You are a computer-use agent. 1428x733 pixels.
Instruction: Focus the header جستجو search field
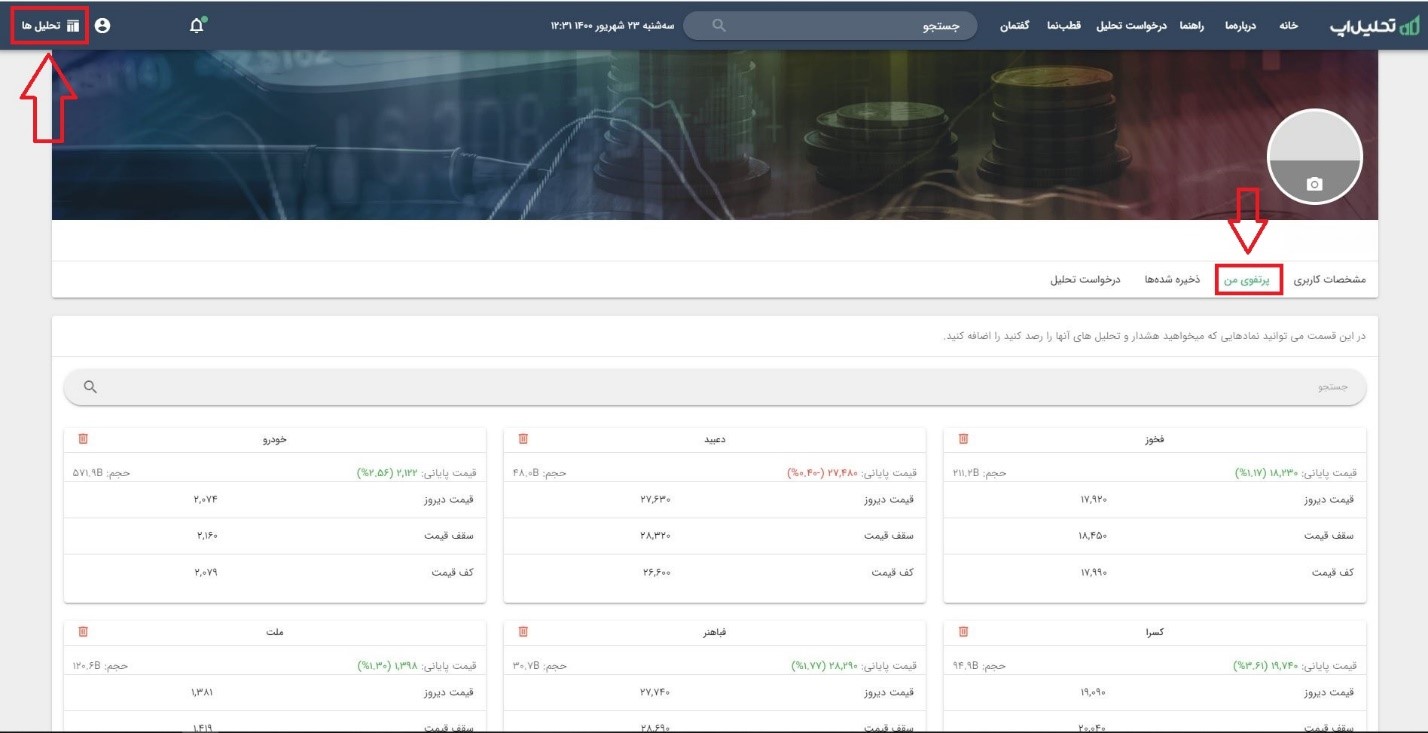(831, 26)
